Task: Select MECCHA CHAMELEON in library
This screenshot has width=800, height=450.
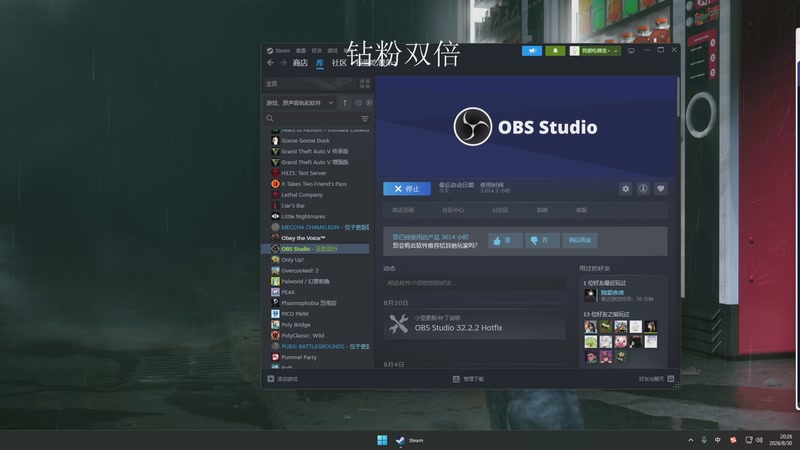Action: tap(318, 228)
